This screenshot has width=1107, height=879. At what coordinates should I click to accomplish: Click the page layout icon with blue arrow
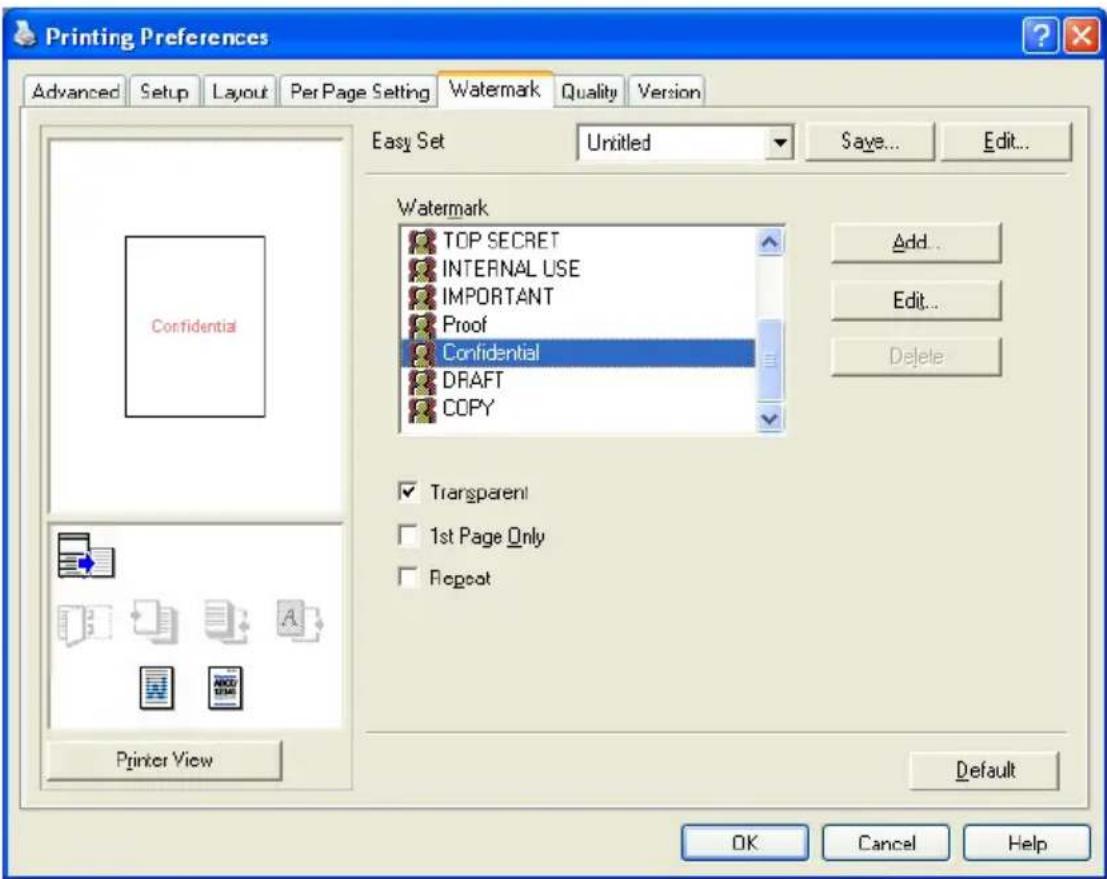point(85,556)
